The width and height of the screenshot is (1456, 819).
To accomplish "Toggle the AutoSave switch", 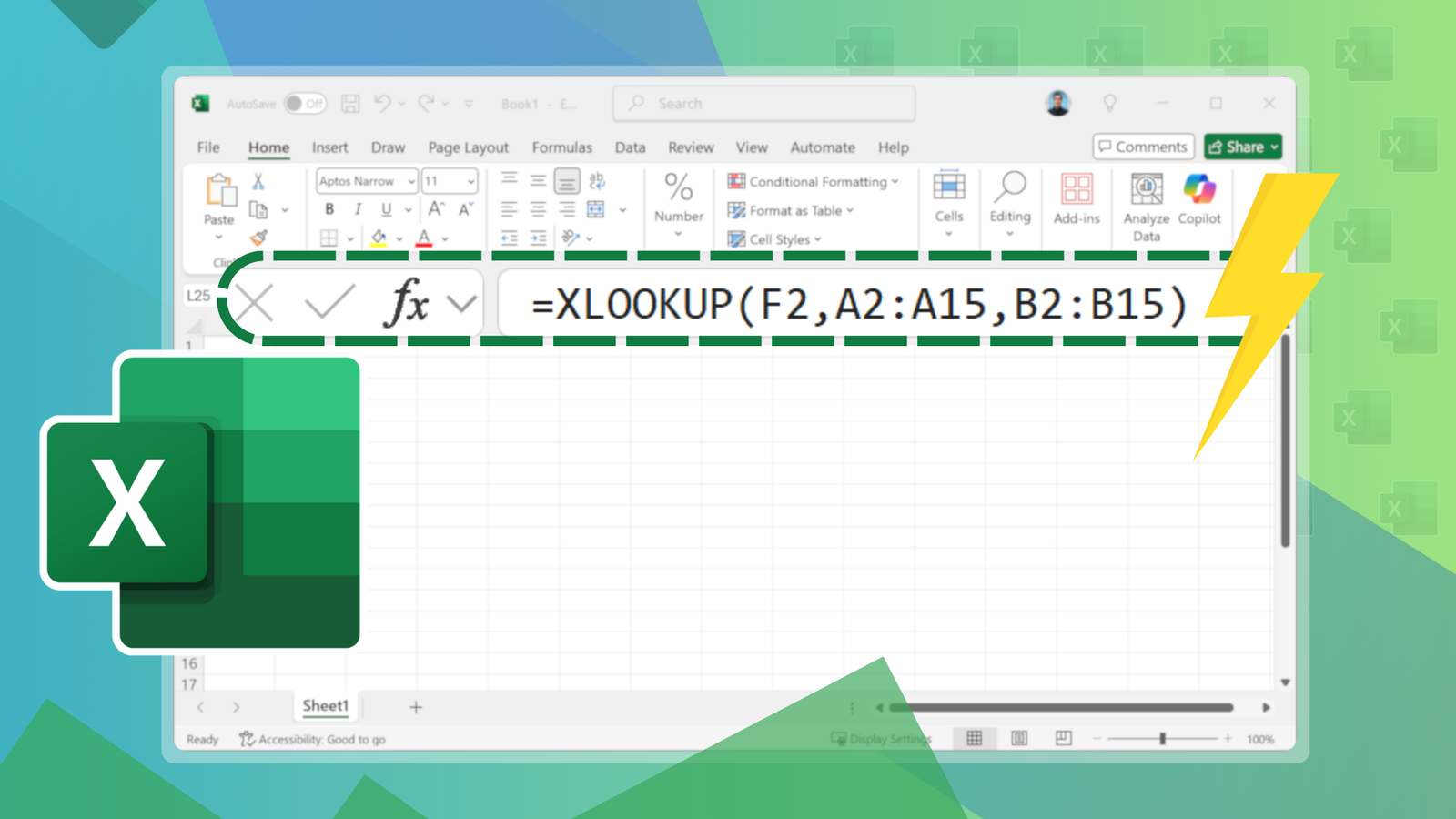I will [x=305, y=104].
